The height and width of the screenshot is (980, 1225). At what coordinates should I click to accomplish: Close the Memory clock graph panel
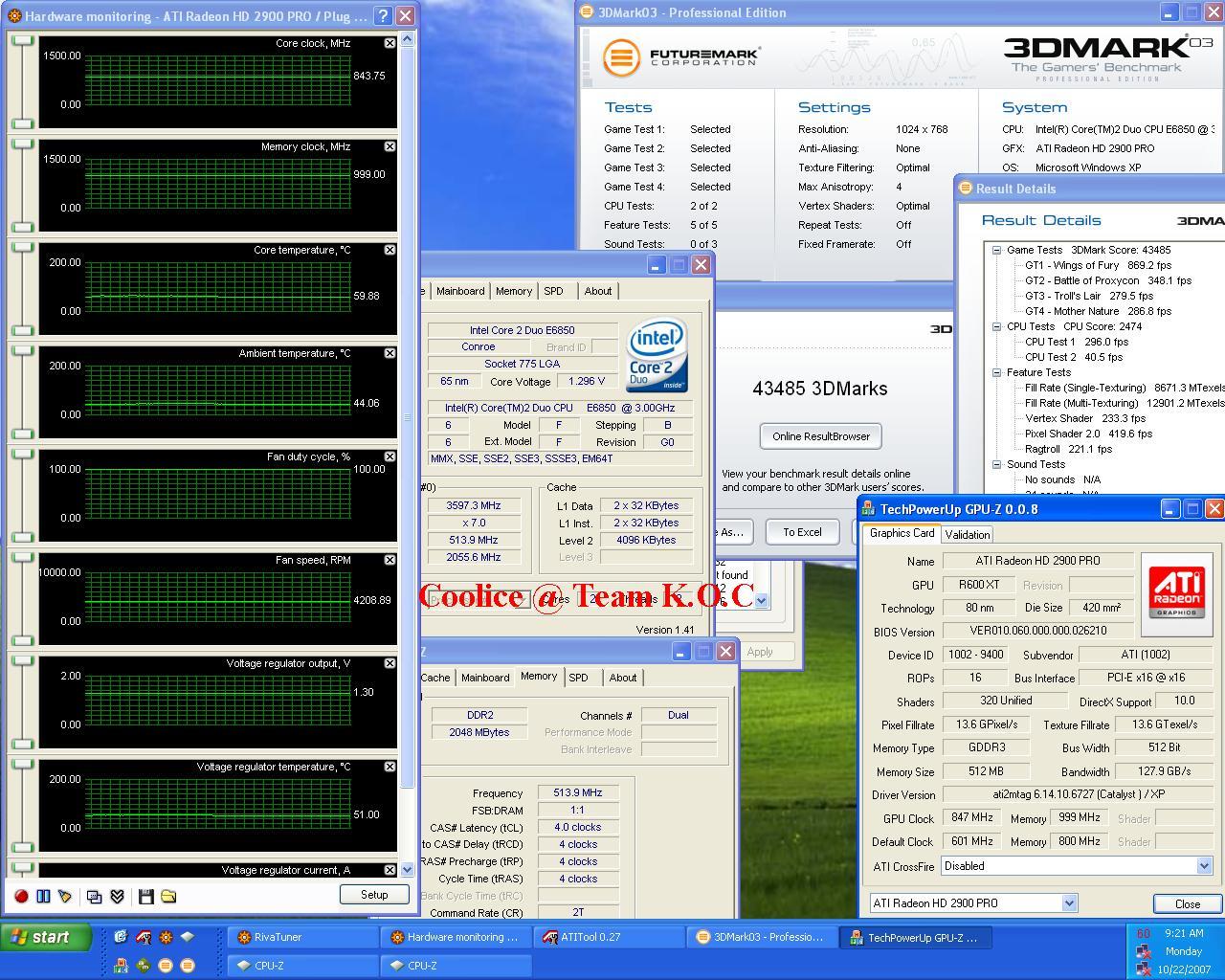click(x=390, y=146)
